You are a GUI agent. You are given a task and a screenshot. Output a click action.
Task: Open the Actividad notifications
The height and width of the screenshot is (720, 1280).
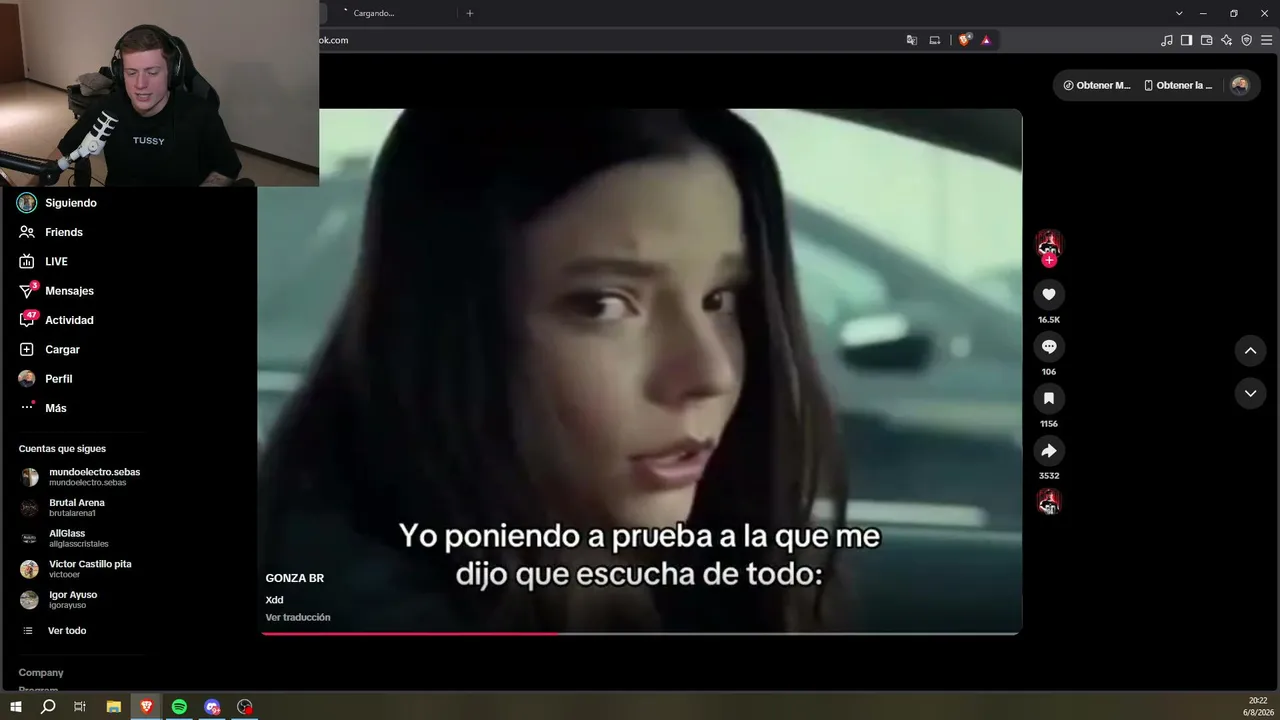tap(69, 320)
